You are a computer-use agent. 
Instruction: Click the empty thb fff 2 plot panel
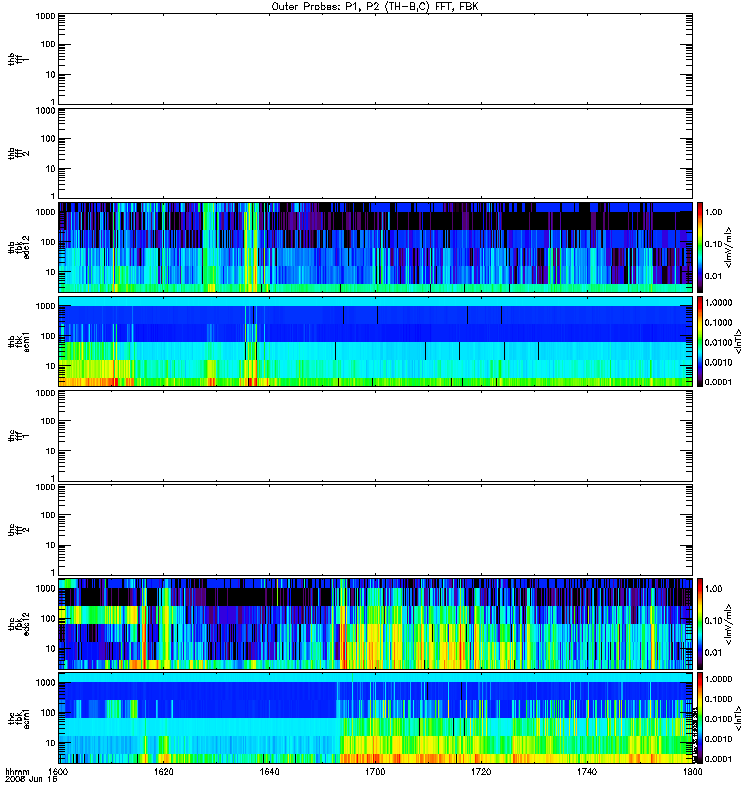375,153
